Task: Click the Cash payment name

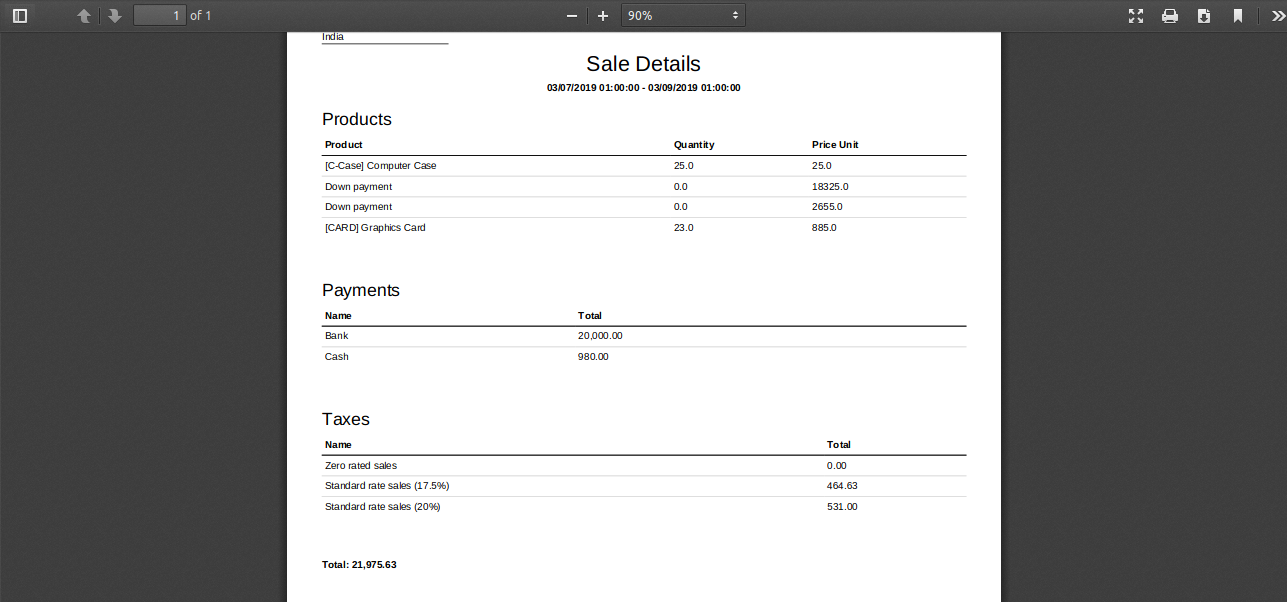Action: (337, 357)
